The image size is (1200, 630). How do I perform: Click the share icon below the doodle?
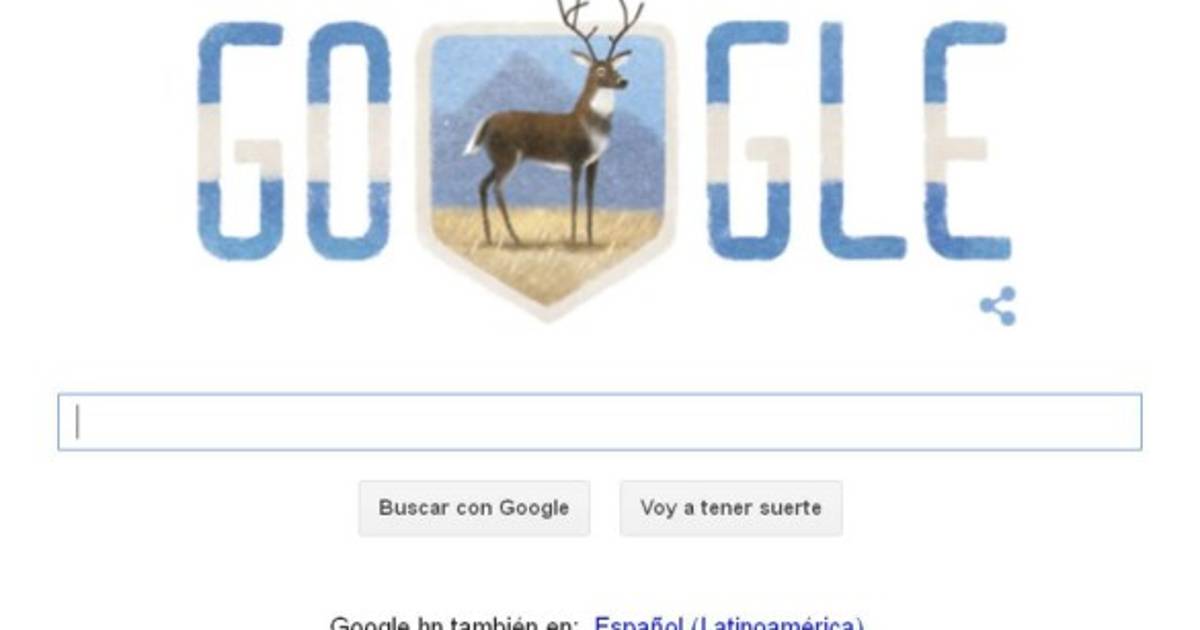click(x=997, y=306)
